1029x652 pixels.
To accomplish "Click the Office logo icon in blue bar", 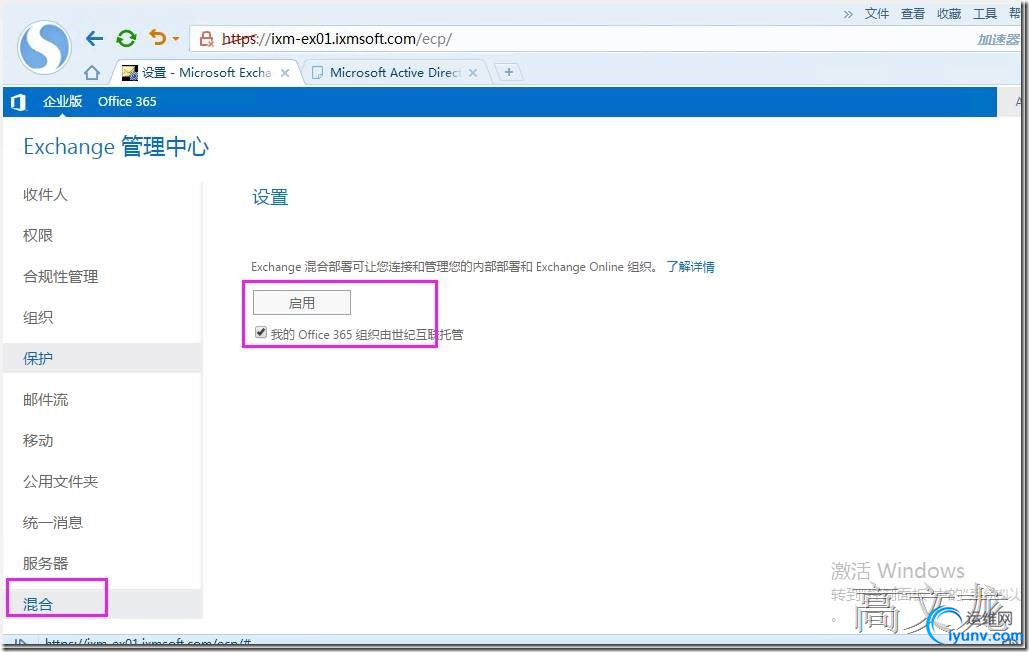I will tap(18, 102).
